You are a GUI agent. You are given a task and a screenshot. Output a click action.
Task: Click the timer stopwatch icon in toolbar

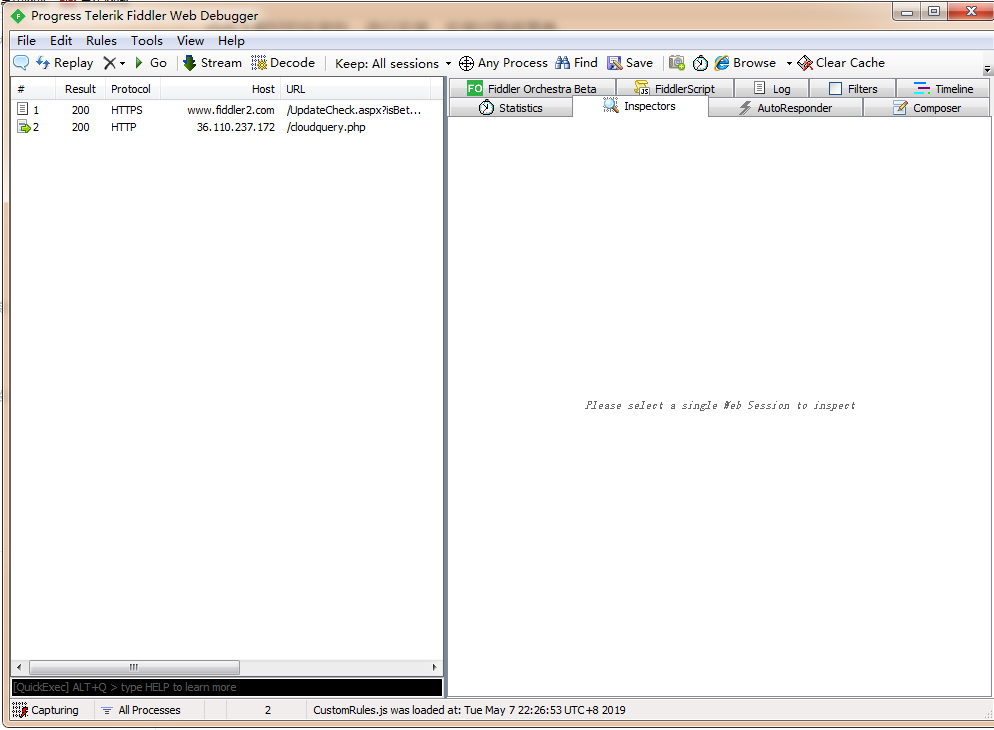[x=700, y=63]
